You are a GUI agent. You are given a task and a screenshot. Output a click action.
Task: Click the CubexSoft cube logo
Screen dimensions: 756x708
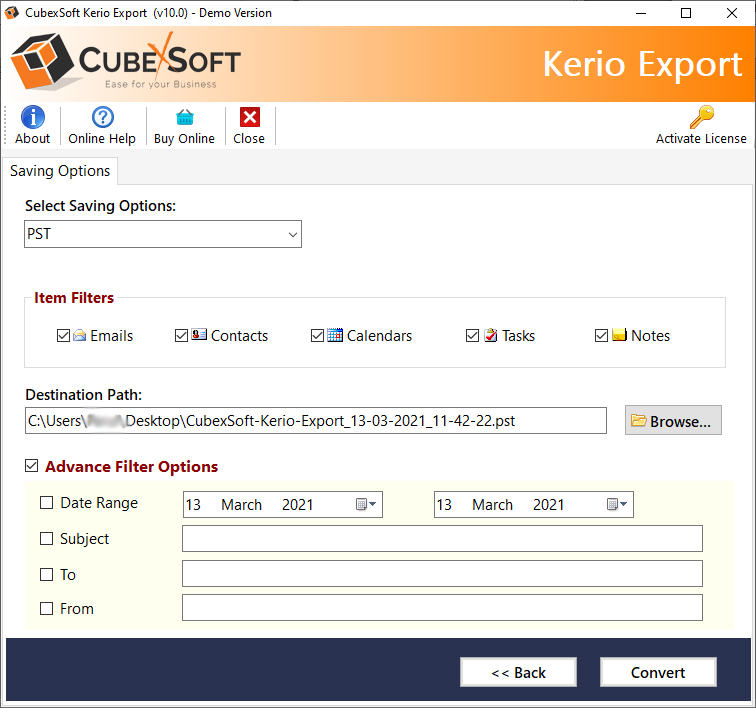point(42,61)
